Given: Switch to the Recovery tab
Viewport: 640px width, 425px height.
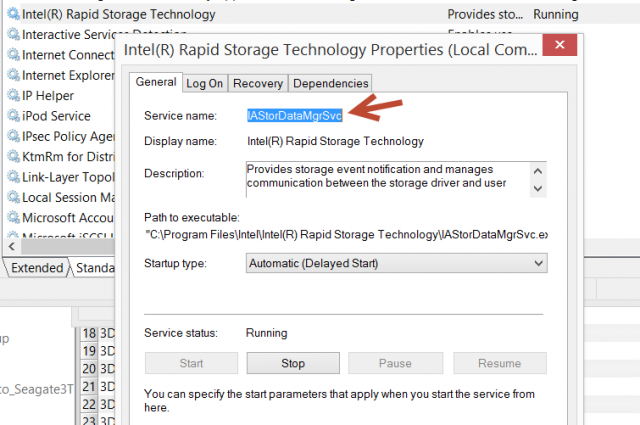Looking at the screenshot, I should [258, 84].
